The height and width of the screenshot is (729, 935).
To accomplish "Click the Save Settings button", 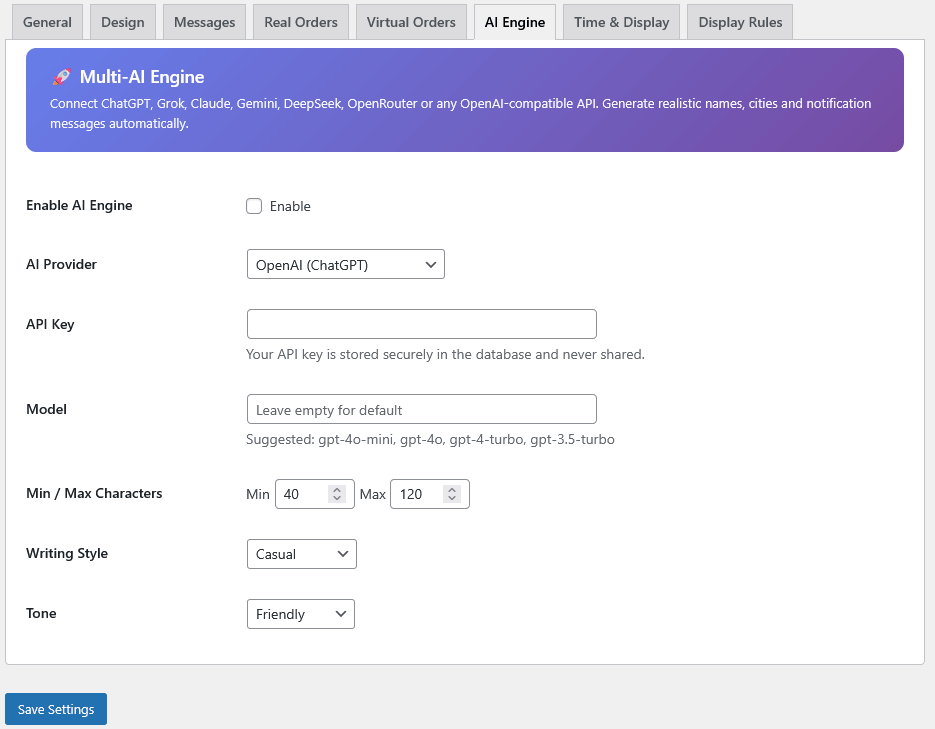I will tap(56, 709).
